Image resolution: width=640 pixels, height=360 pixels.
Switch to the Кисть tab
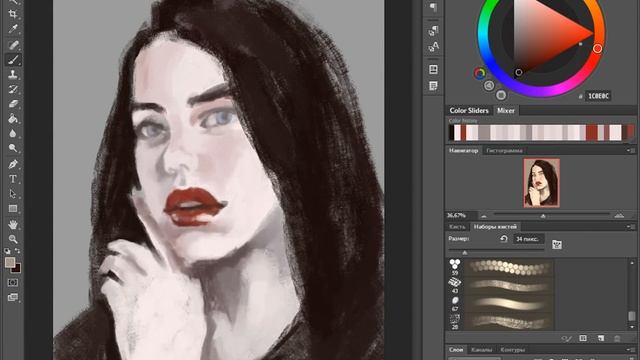click(x=457, y=227)
